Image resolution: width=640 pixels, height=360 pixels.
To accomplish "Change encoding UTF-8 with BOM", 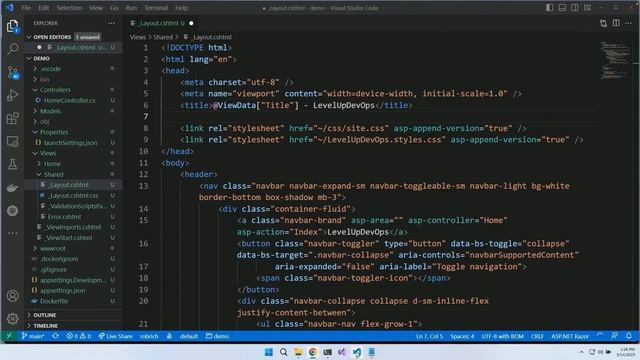I will 502,336.
